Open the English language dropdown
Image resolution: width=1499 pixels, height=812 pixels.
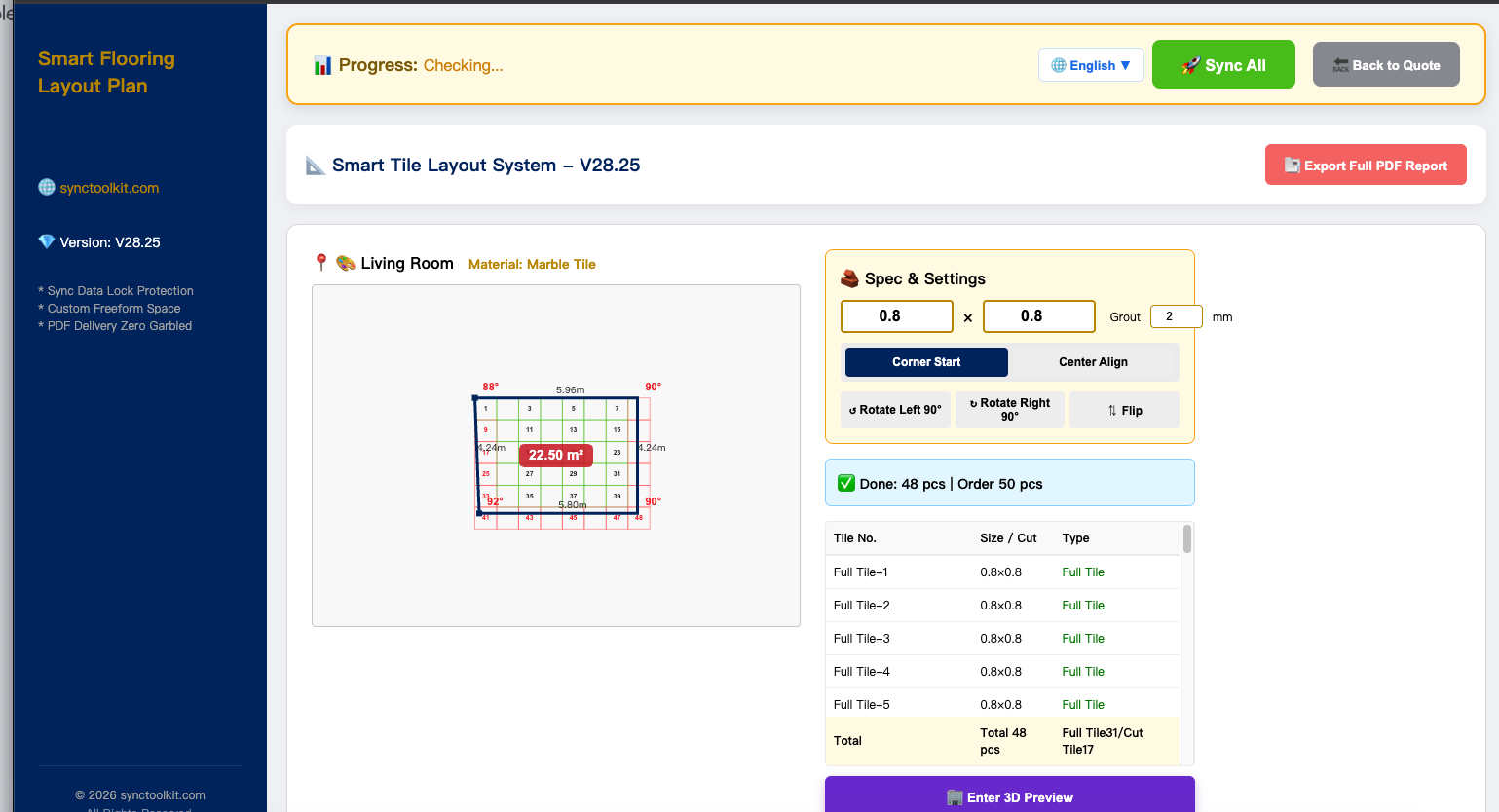(1091, 65)
